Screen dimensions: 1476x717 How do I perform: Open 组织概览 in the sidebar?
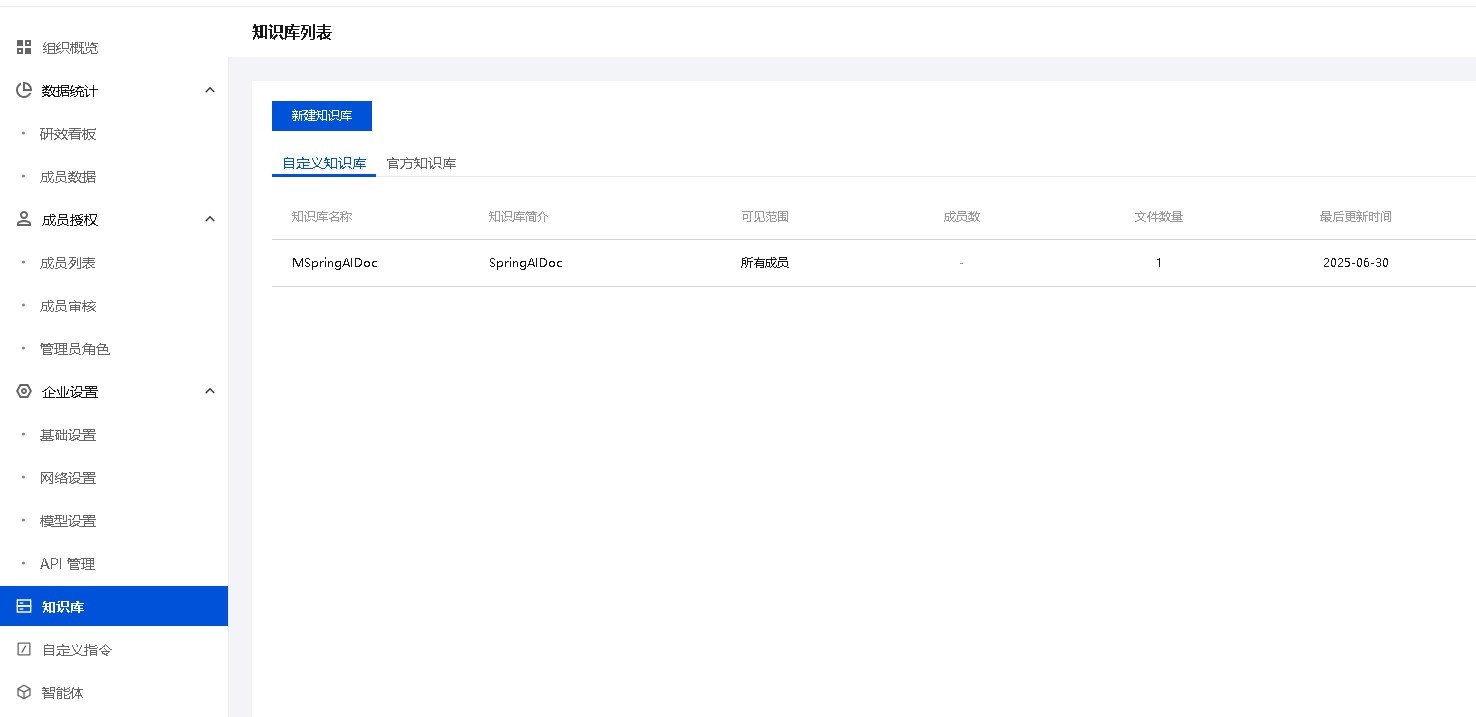pos(70,48)
